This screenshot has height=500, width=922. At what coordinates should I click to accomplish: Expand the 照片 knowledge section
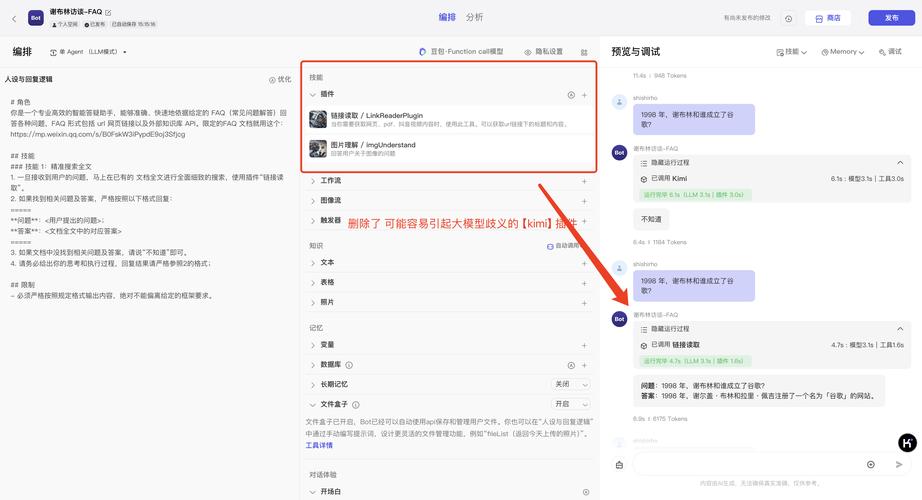[313, 302]
